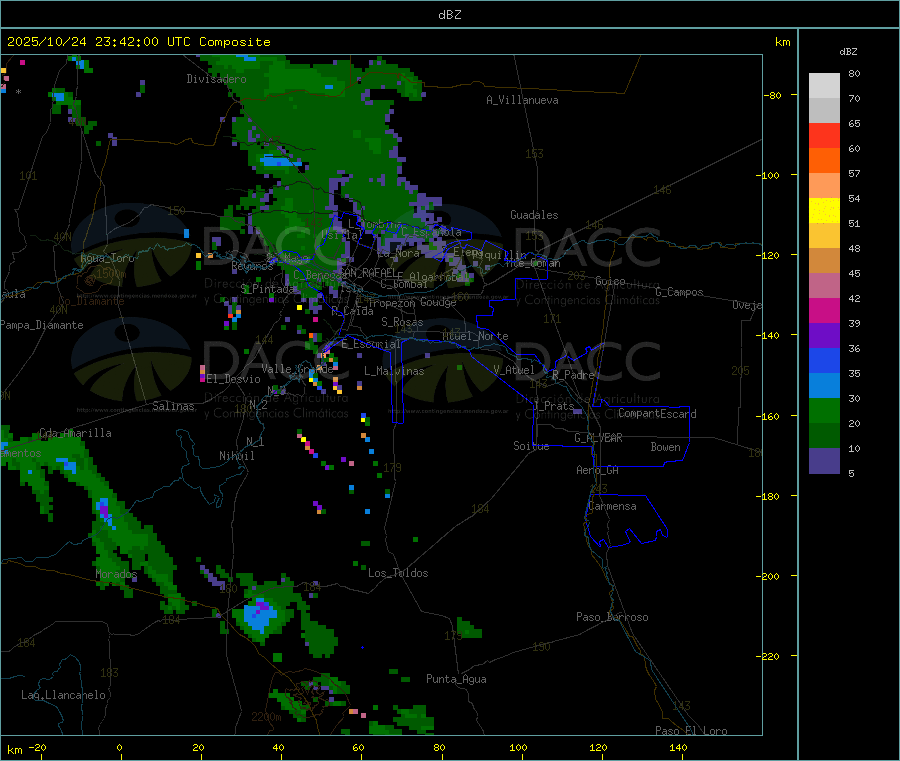Click the Nihuil location label
The width and height of the screenshot is (900, 761).
pos(236,456)
